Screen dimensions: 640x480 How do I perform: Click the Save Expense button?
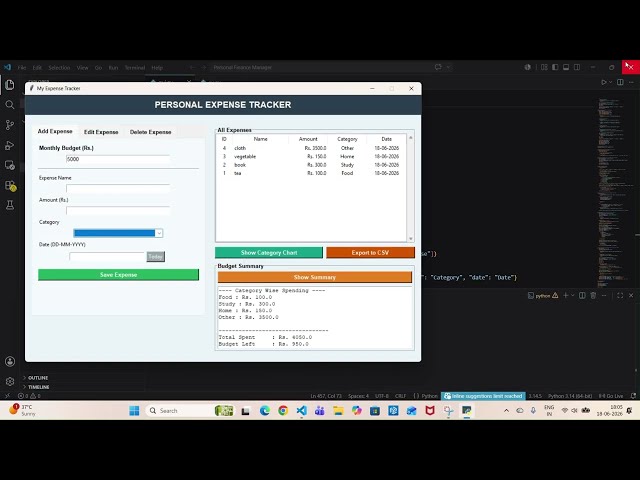point(118,275)
